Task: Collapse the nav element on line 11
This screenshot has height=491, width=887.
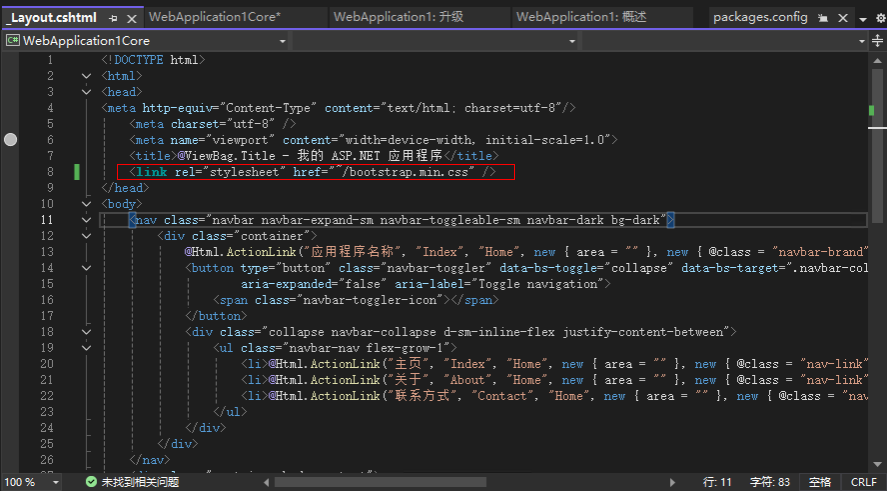Action: pyautogui.click(x=87, y=220)
